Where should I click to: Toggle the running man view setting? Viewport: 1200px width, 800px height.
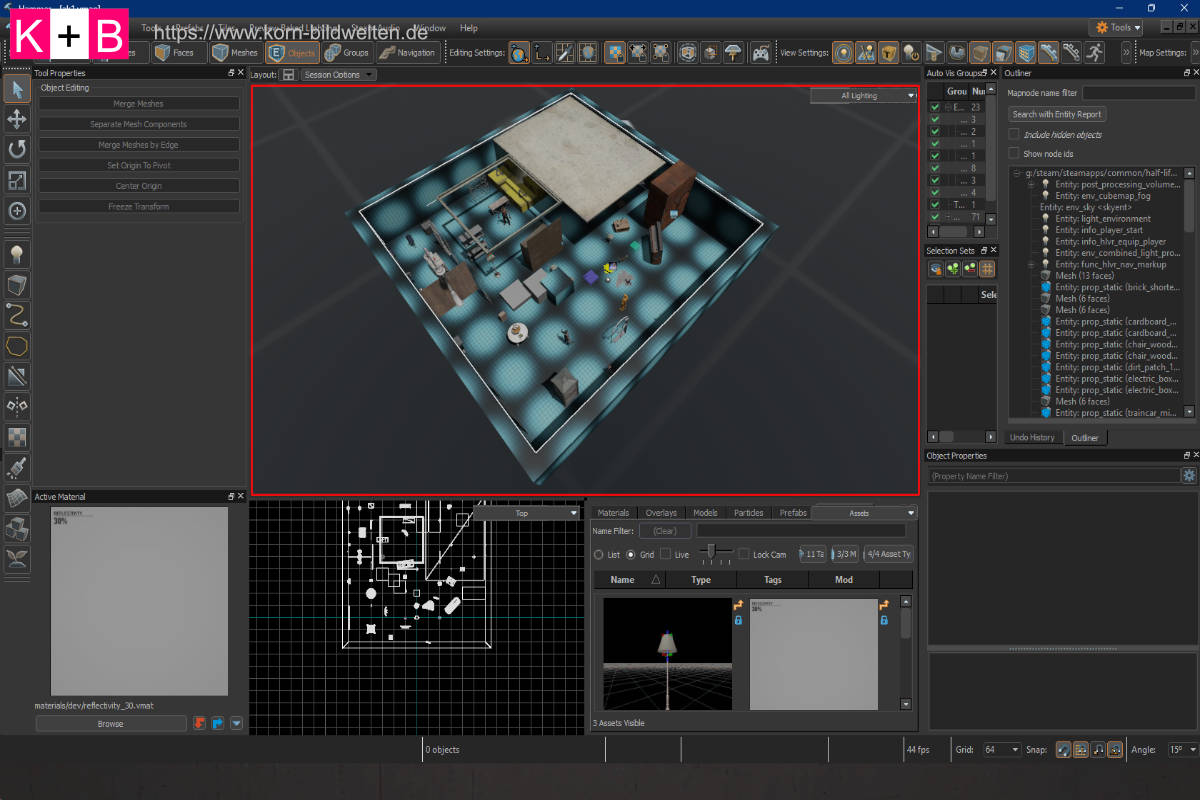point(1094,52)
